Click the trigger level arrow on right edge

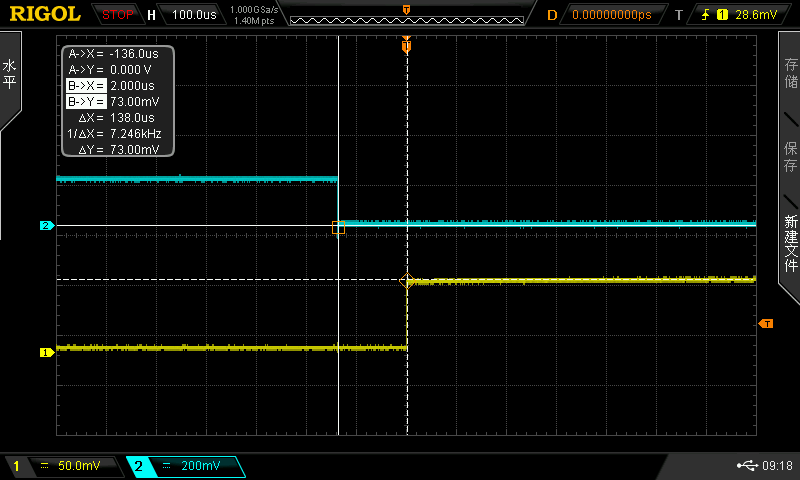[x=766, y=324]
